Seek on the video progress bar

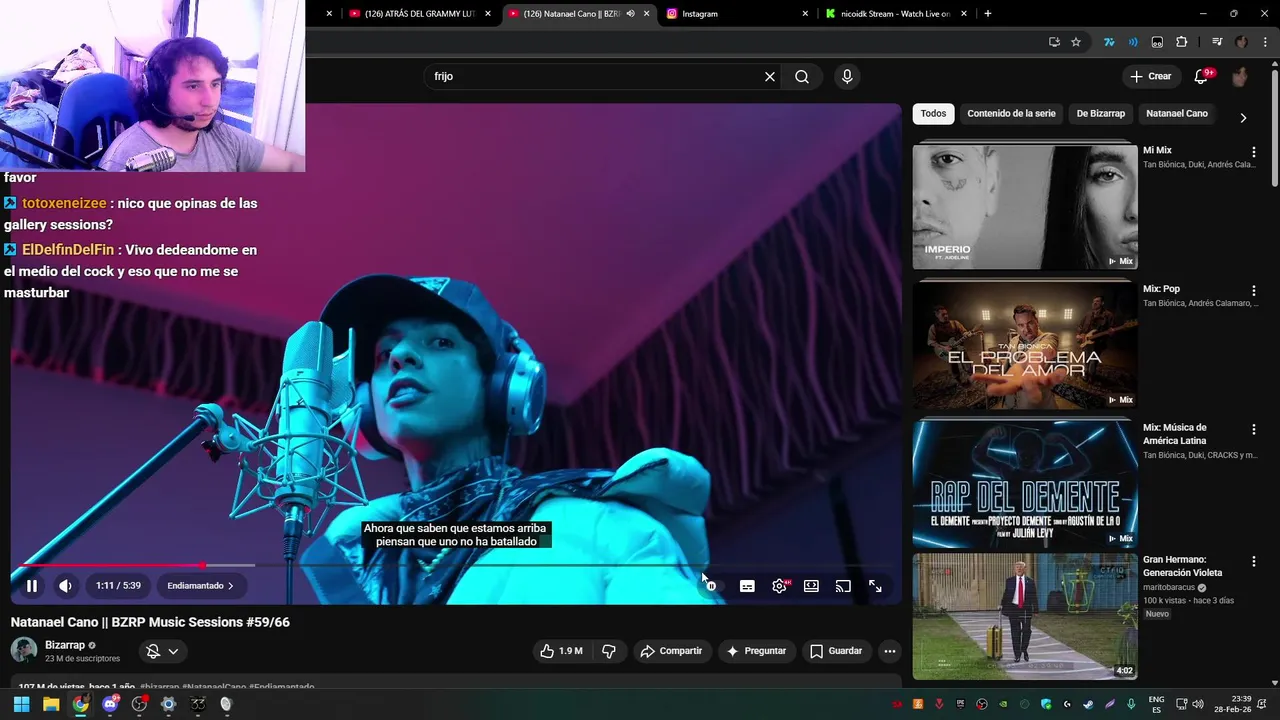455,565
